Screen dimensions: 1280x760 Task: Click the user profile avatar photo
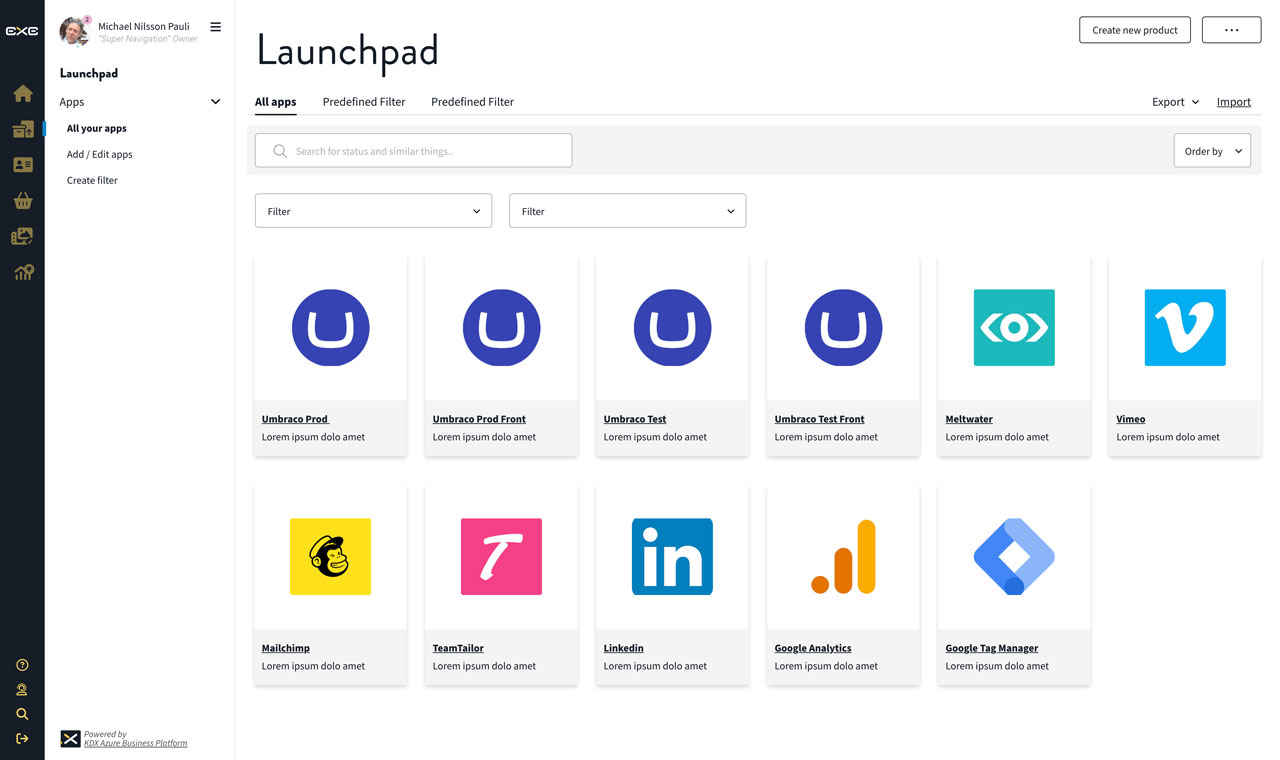coord(74,32)
